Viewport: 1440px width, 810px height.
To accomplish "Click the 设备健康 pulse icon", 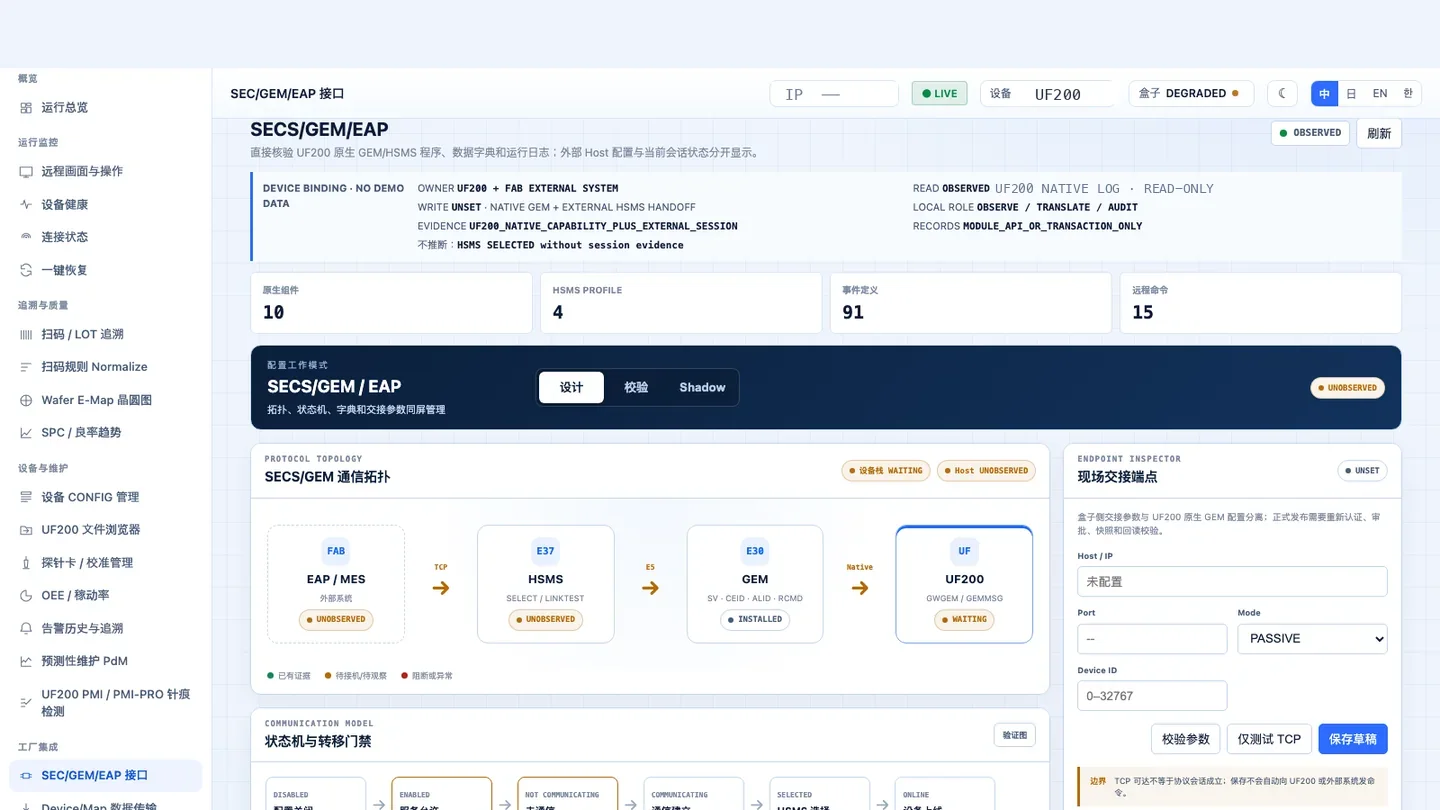I will click(26, 204).
